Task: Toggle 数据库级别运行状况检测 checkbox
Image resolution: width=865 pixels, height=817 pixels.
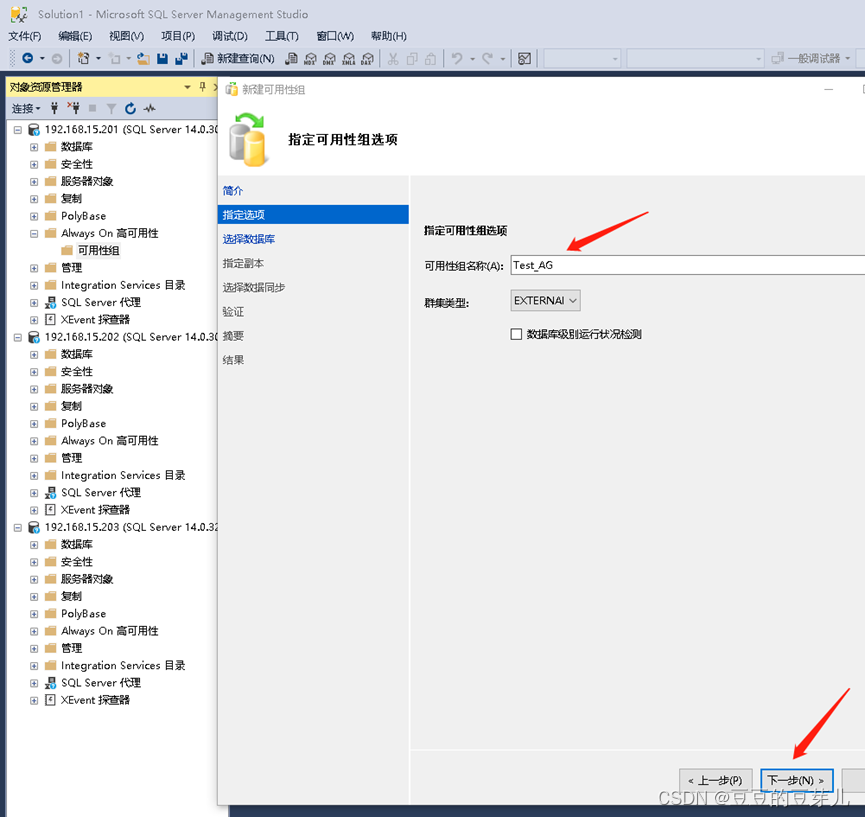Action: (516, 334)
